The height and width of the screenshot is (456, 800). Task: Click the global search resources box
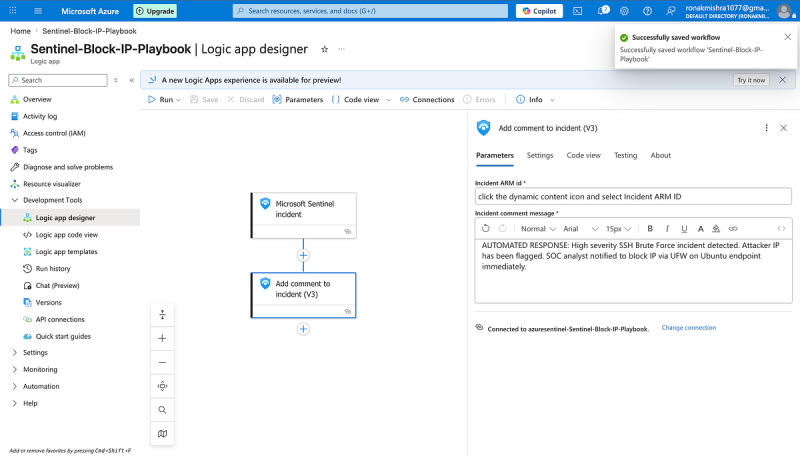370,11
